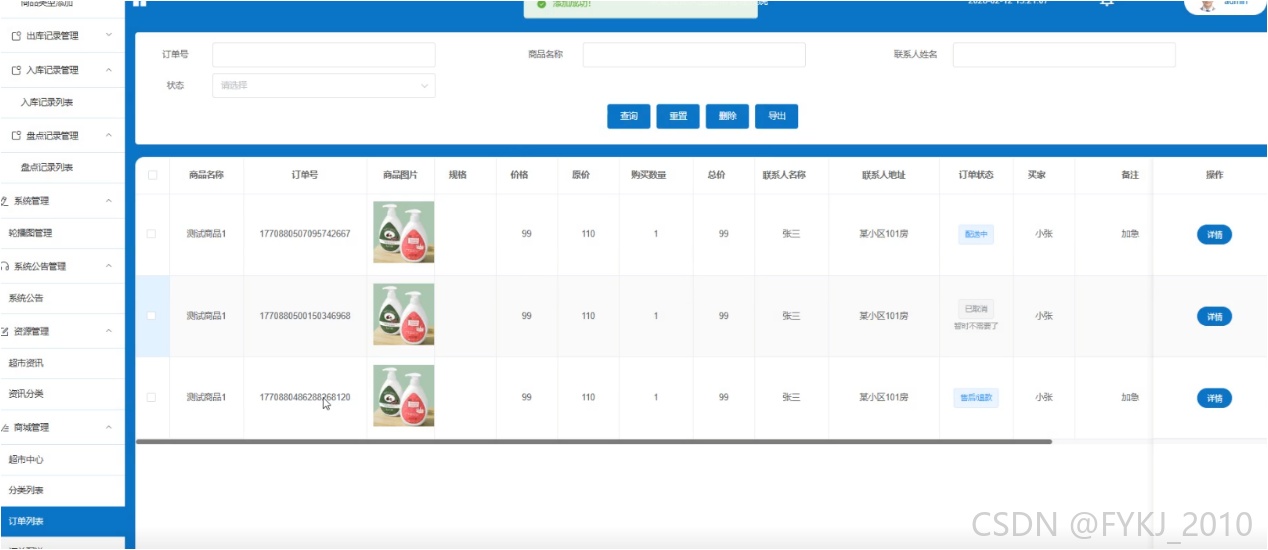Click the 暂时不需要了 cancellation note
Screen dimensions: 1268x550
click(x=976, y=326)
